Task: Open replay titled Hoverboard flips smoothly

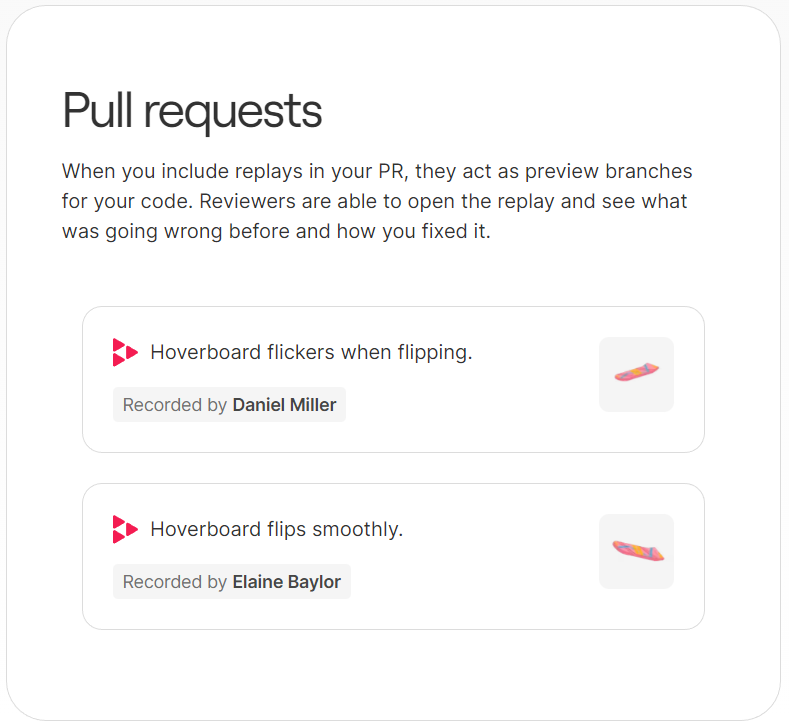Action: coord(277,529)
